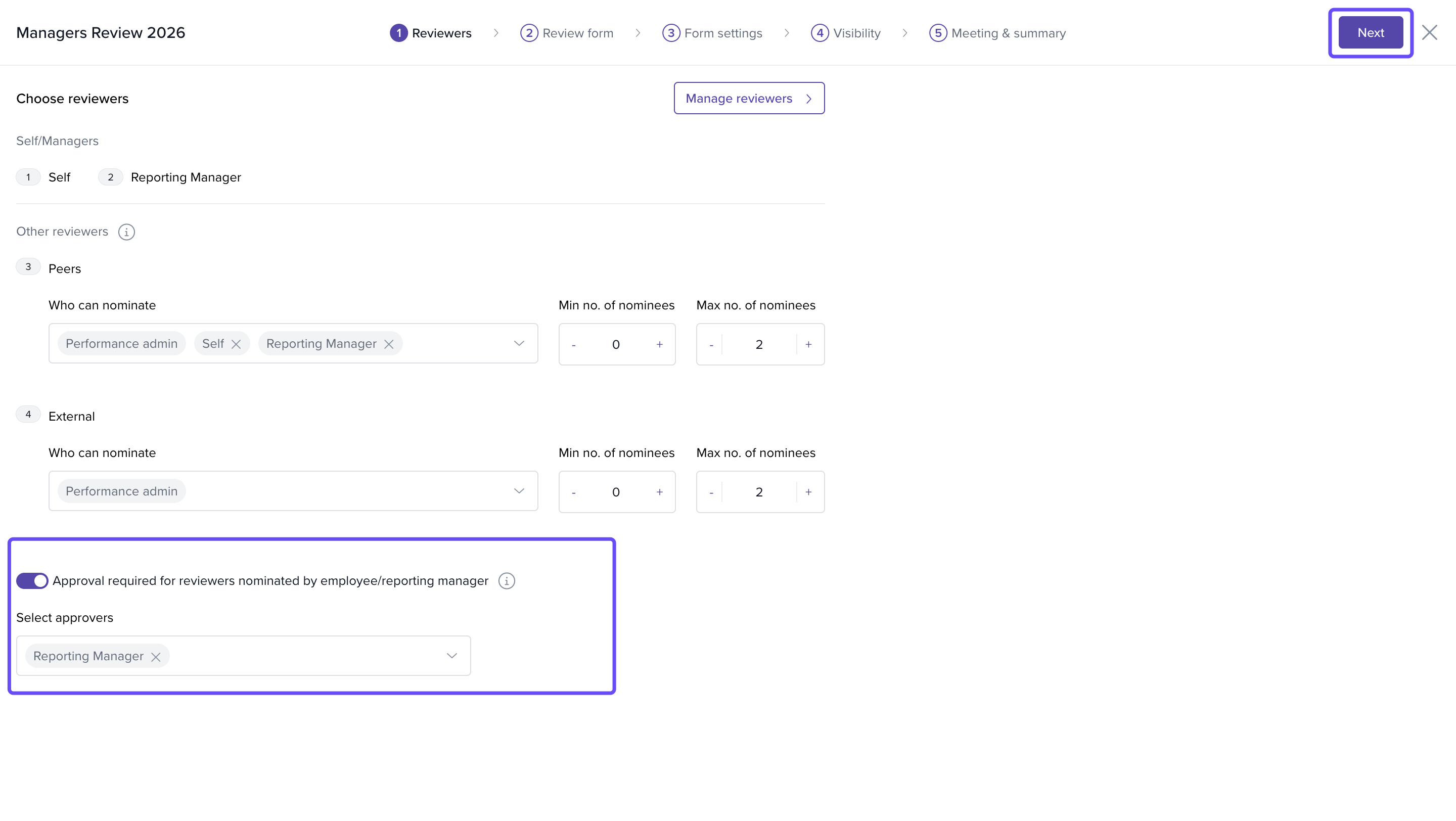Click the Next button
The image size is (1456, 821).
[x=1370, y=33]
